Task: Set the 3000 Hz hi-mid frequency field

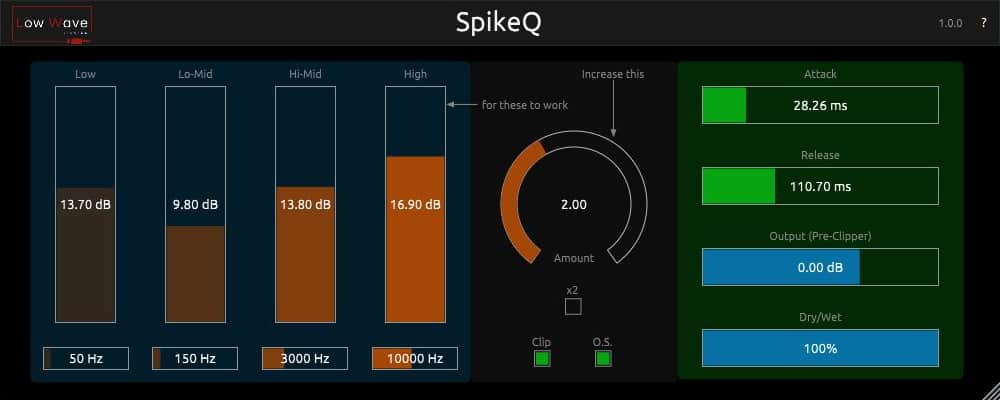Action: coord(305,359)
